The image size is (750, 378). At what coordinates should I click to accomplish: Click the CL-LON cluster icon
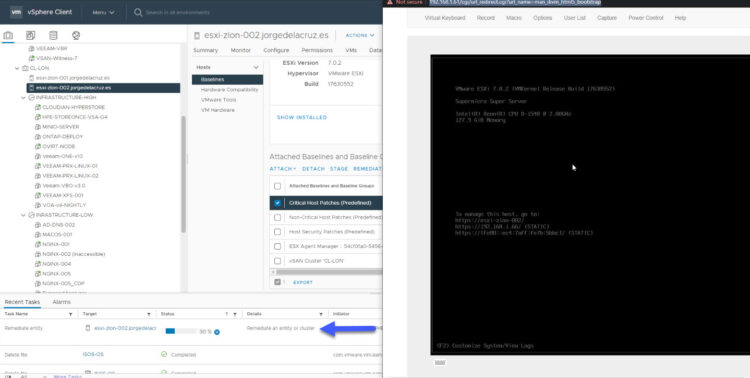point(25,68)
